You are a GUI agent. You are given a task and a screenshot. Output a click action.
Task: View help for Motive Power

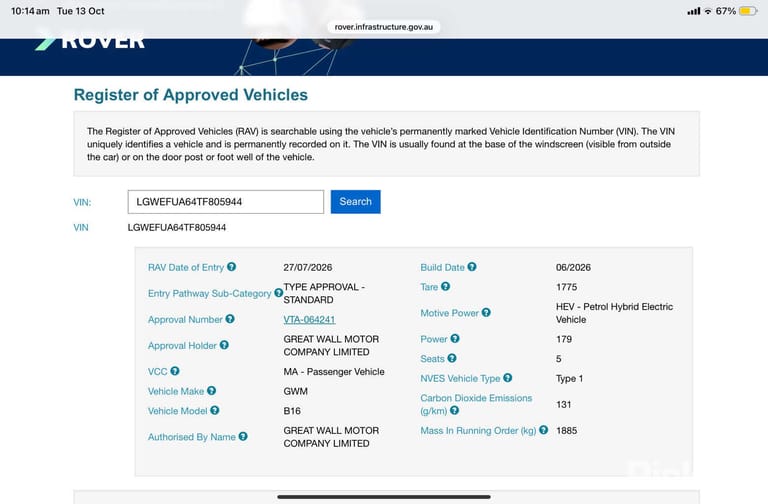click(486, 312)
